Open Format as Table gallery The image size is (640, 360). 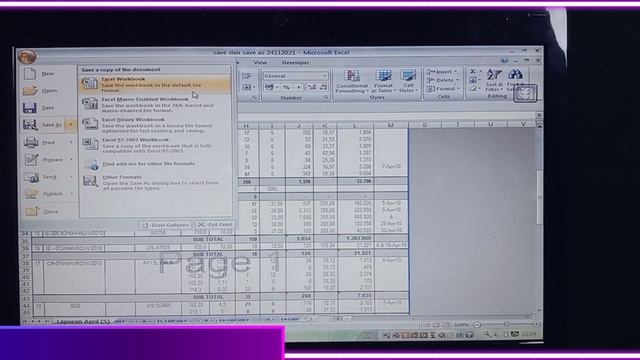point(383,82)
